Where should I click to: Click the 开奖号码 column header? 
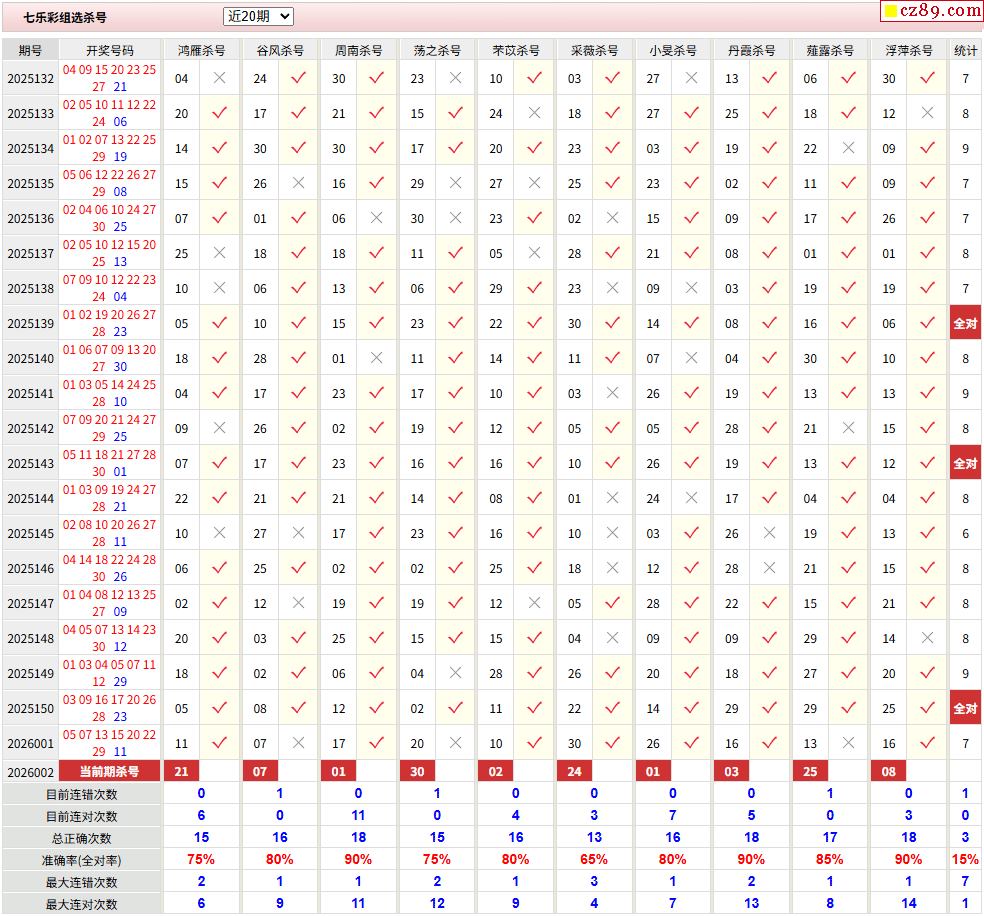click(110, 50)
